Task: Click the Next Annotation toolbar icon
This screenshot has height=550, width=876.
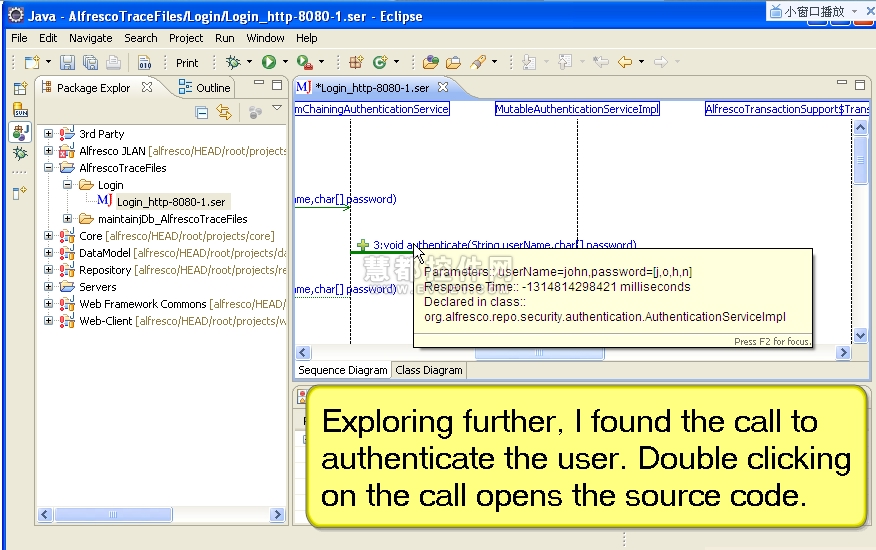Action: coord(529,62)
